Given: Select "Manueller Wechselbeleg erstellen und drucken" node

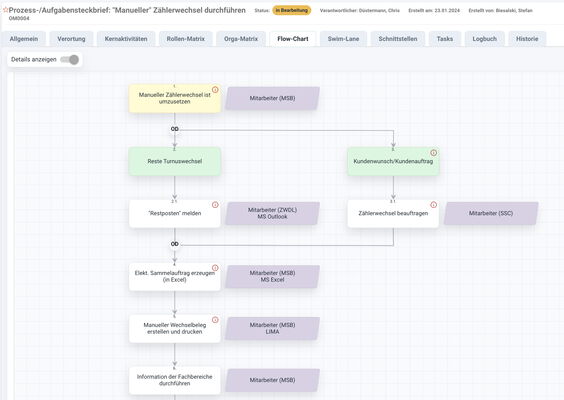Looking at the screenshot, I should [x=175, y=328].
